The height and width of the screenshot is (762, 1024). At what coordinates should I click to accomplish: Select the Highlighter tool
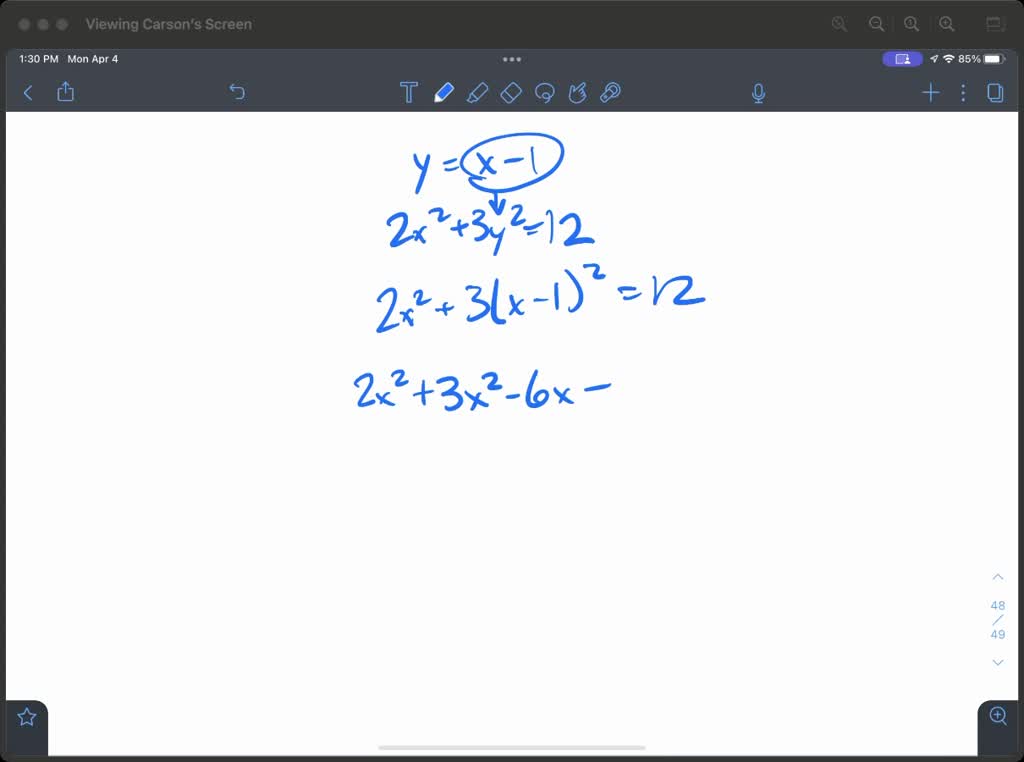(x=478, y=92)
